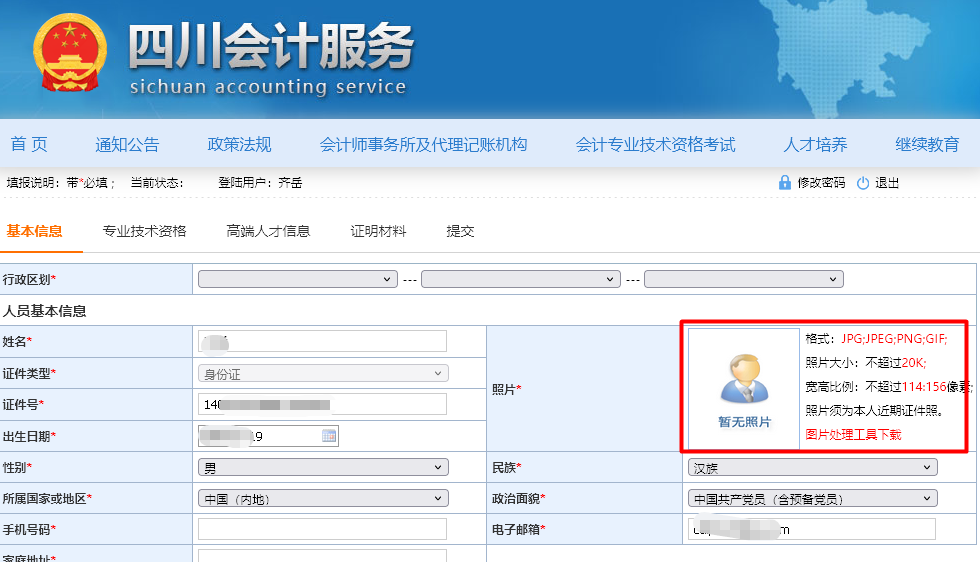Open the 首页 navigation item
980x562 pixels.
point(29,144)
